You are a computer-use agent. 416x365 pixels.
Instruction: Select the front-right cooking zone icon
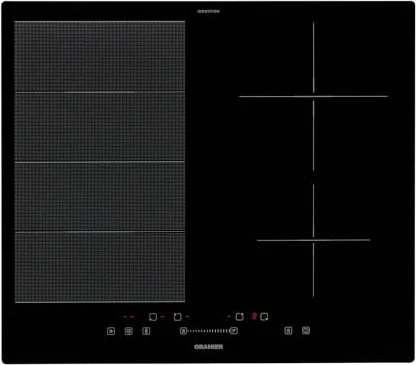[x=264, y=317]
